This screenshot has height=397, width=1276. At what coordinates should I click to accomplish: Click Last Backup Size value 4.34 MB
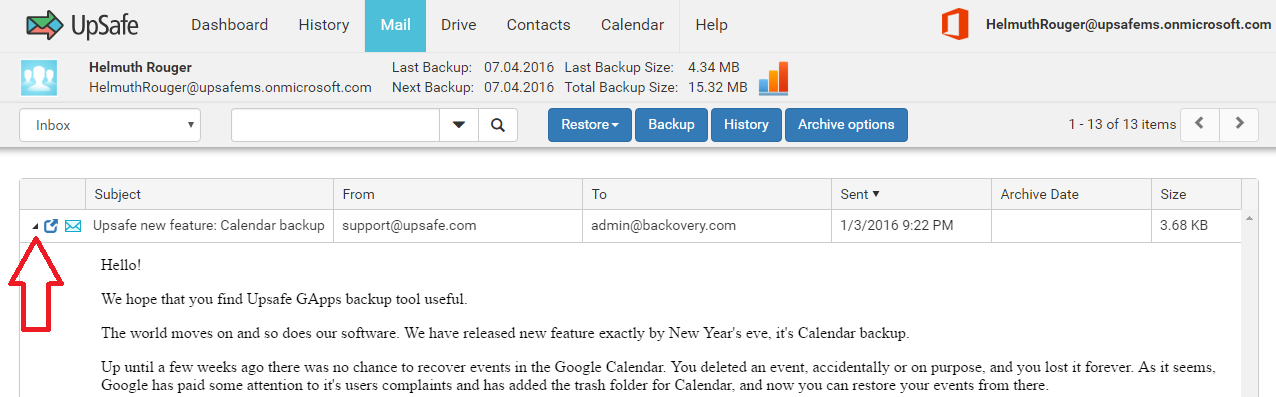(714, 68)
